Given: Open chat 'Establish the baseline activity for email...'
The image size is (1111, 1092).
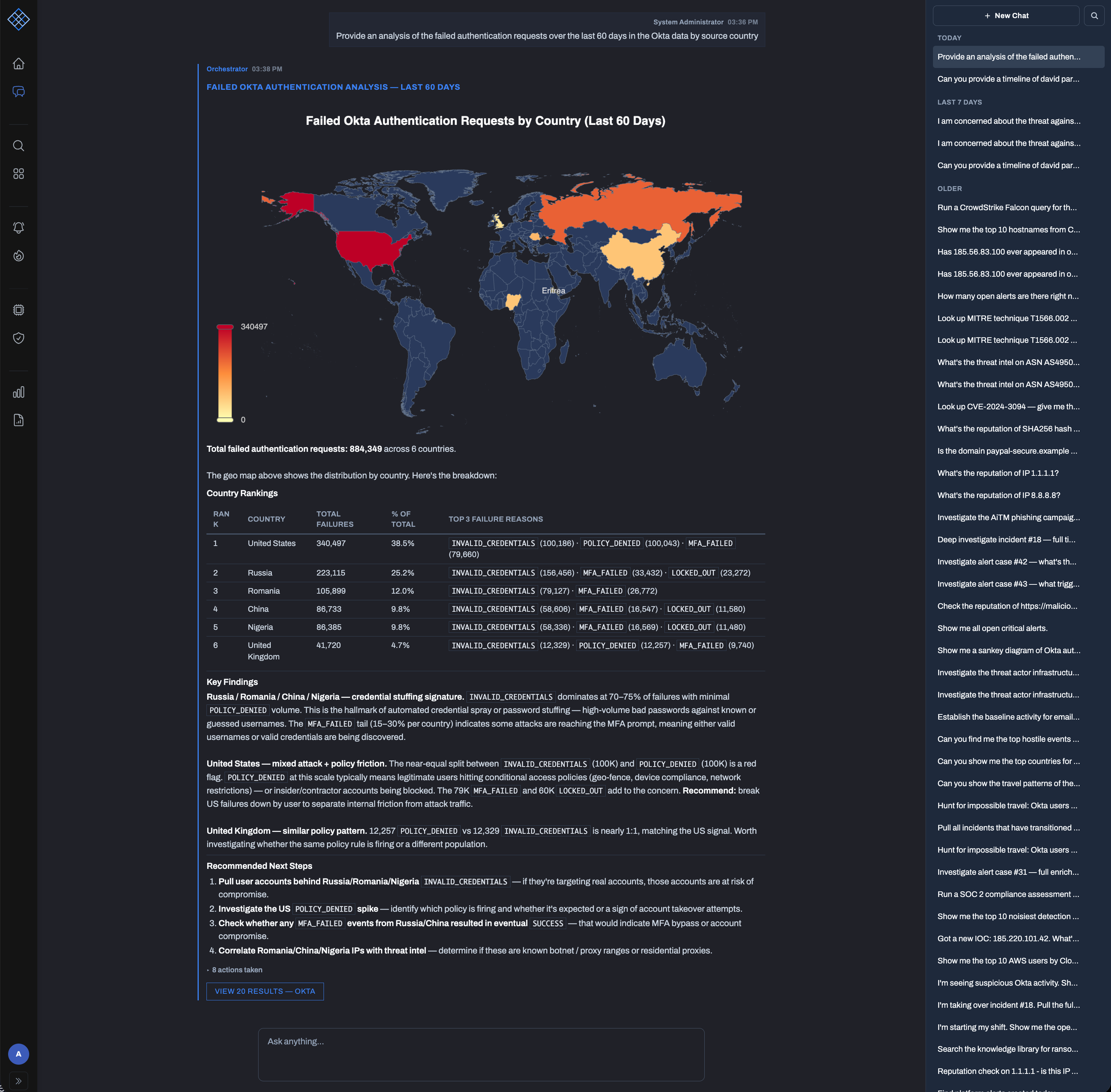Looking at the screenshot, I should pyautogui.click(x=1018, y=717).
